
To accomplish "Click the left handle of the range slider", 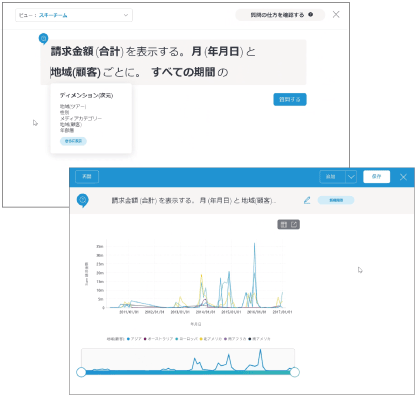I will coord(81,372).
